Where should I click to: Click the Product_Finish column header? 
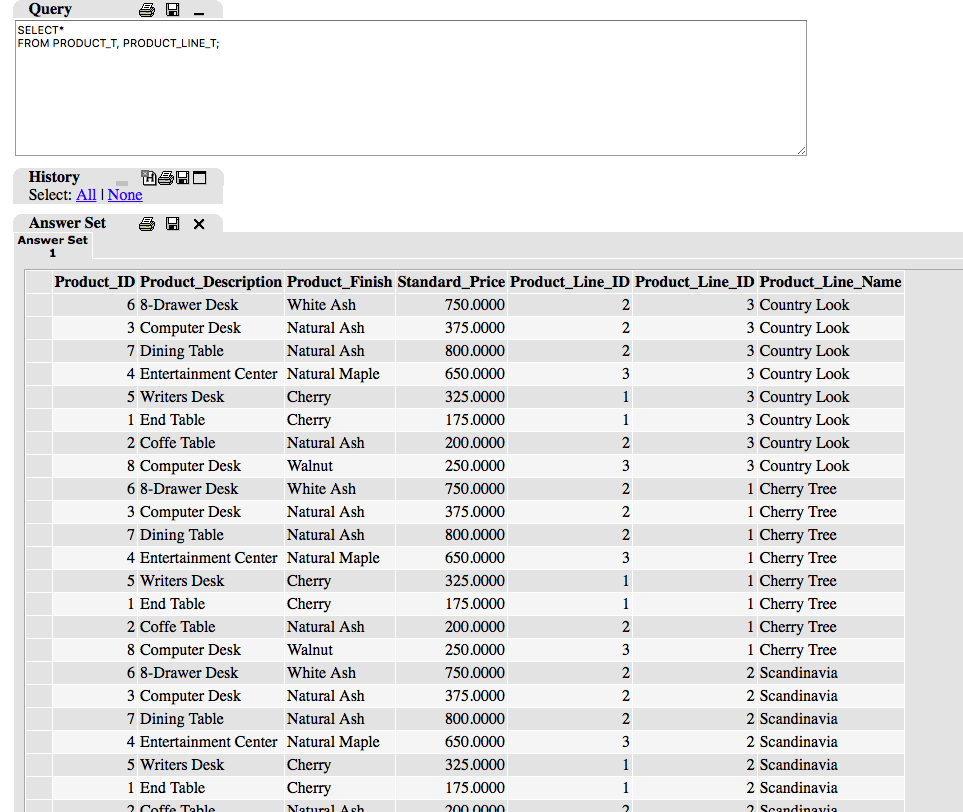(x=339, y=282)
